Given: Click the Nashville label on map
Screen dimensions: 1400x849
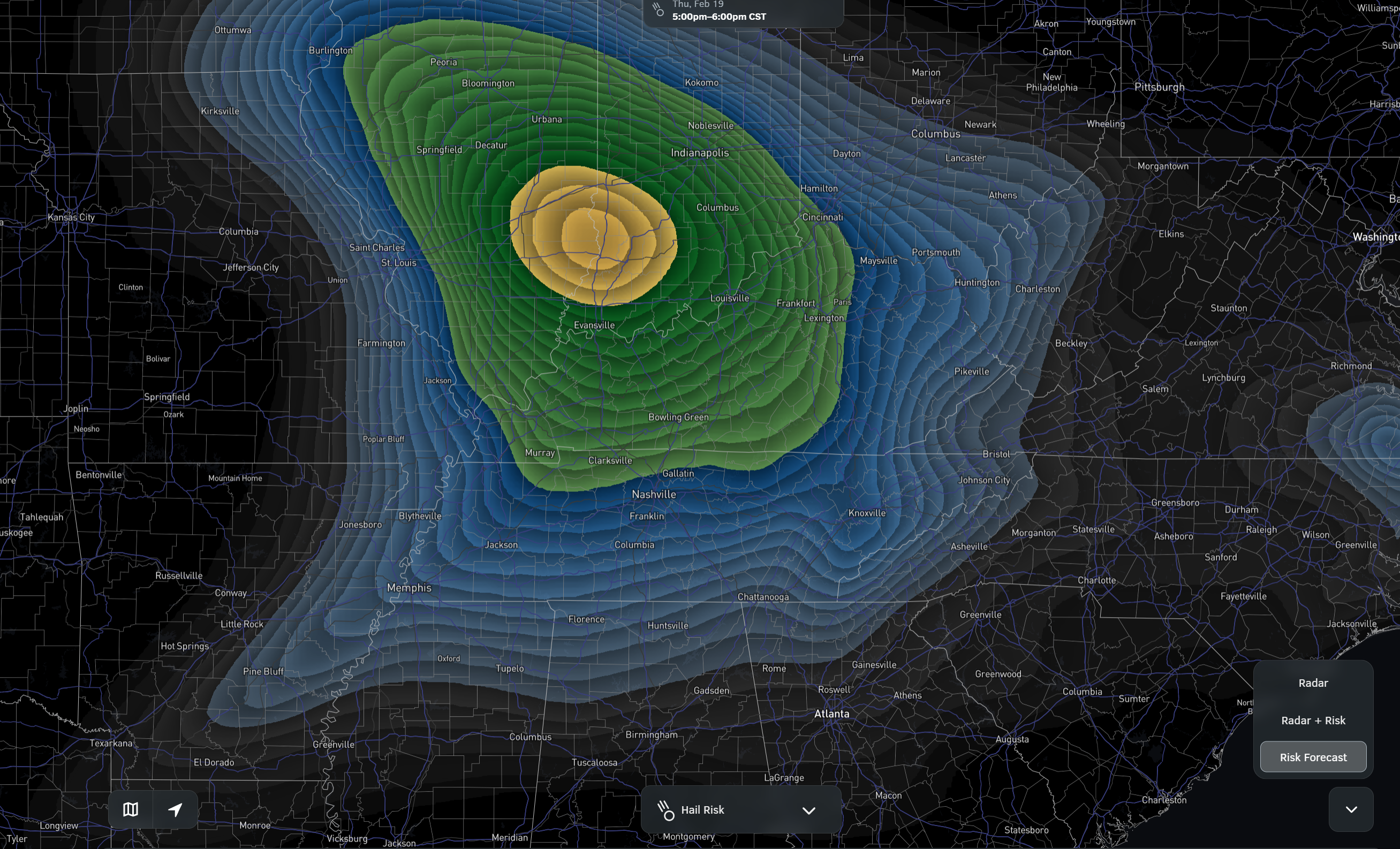Looking at the screenshot, I should (x=653, y=495).
